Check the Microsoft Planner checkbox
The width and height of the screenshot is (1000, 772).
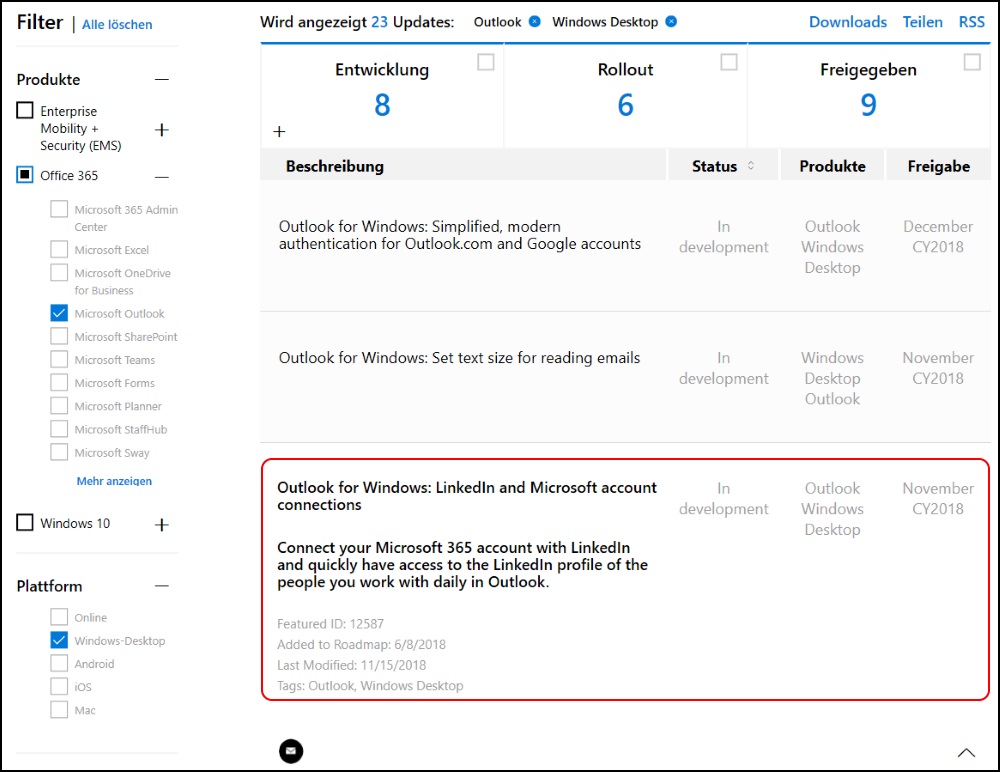[59, 406]
